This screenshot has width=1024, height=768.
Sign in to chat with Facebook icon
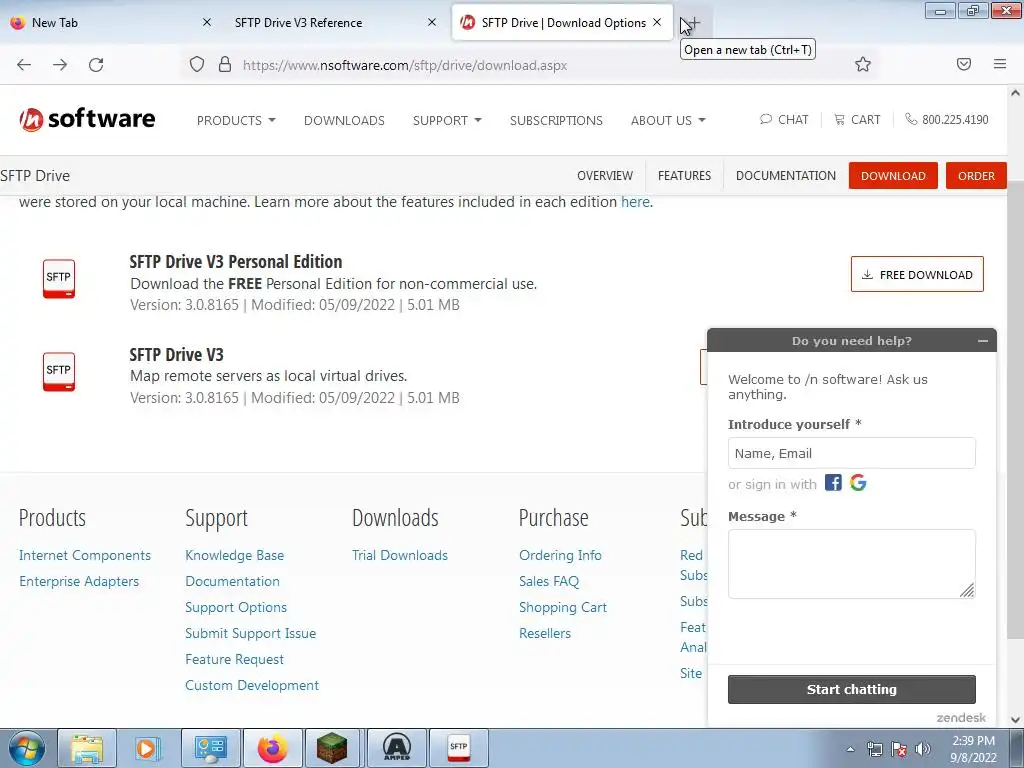(833, 483)
